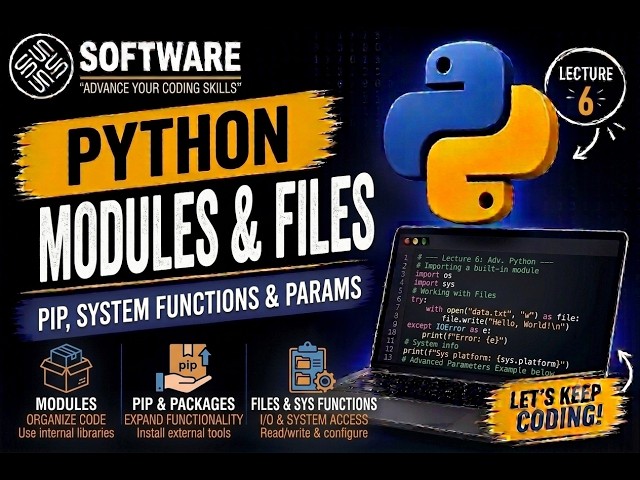Screen dimensions: 640x480
Task: Click the "import sys" code line
Action: tap(434, 283)
